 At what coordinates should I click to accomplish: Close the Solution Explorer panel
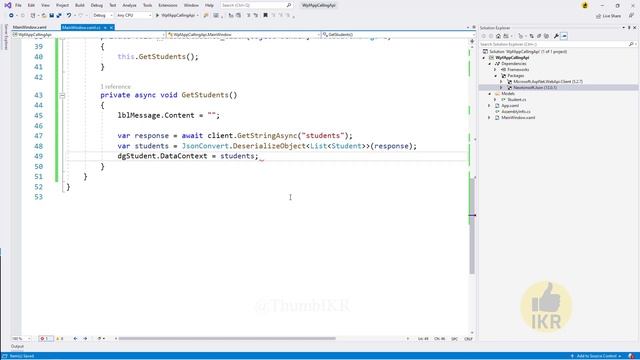click(635, 28)
